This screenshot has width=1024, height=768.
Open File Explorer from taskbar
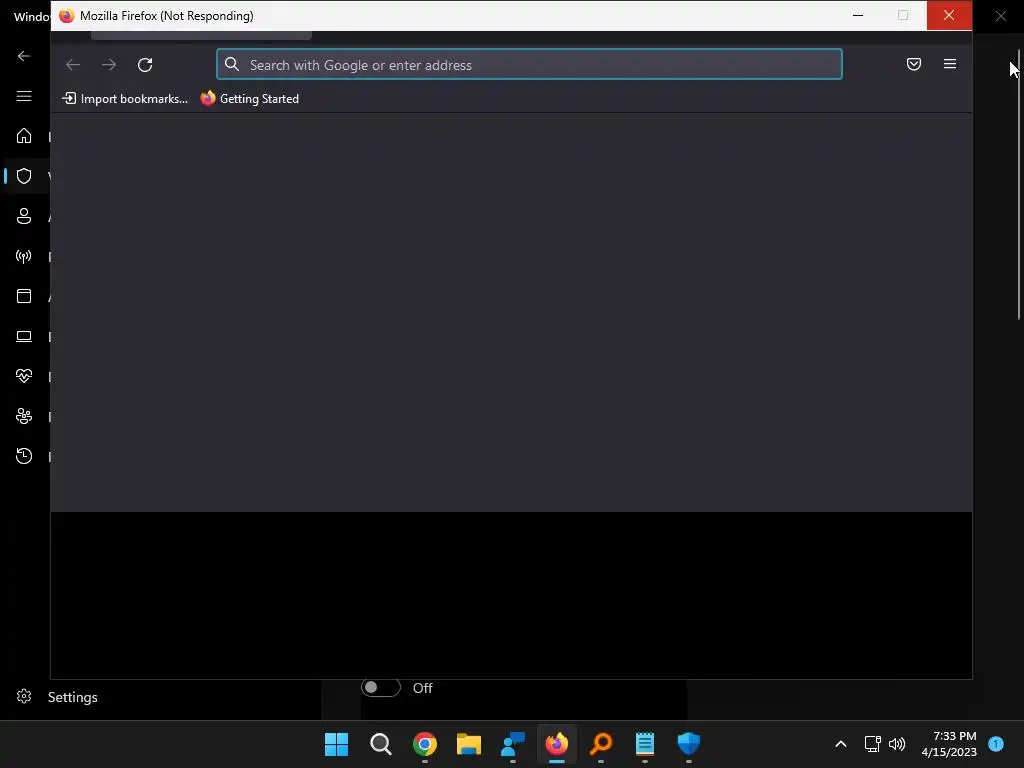tap(469, 744)
